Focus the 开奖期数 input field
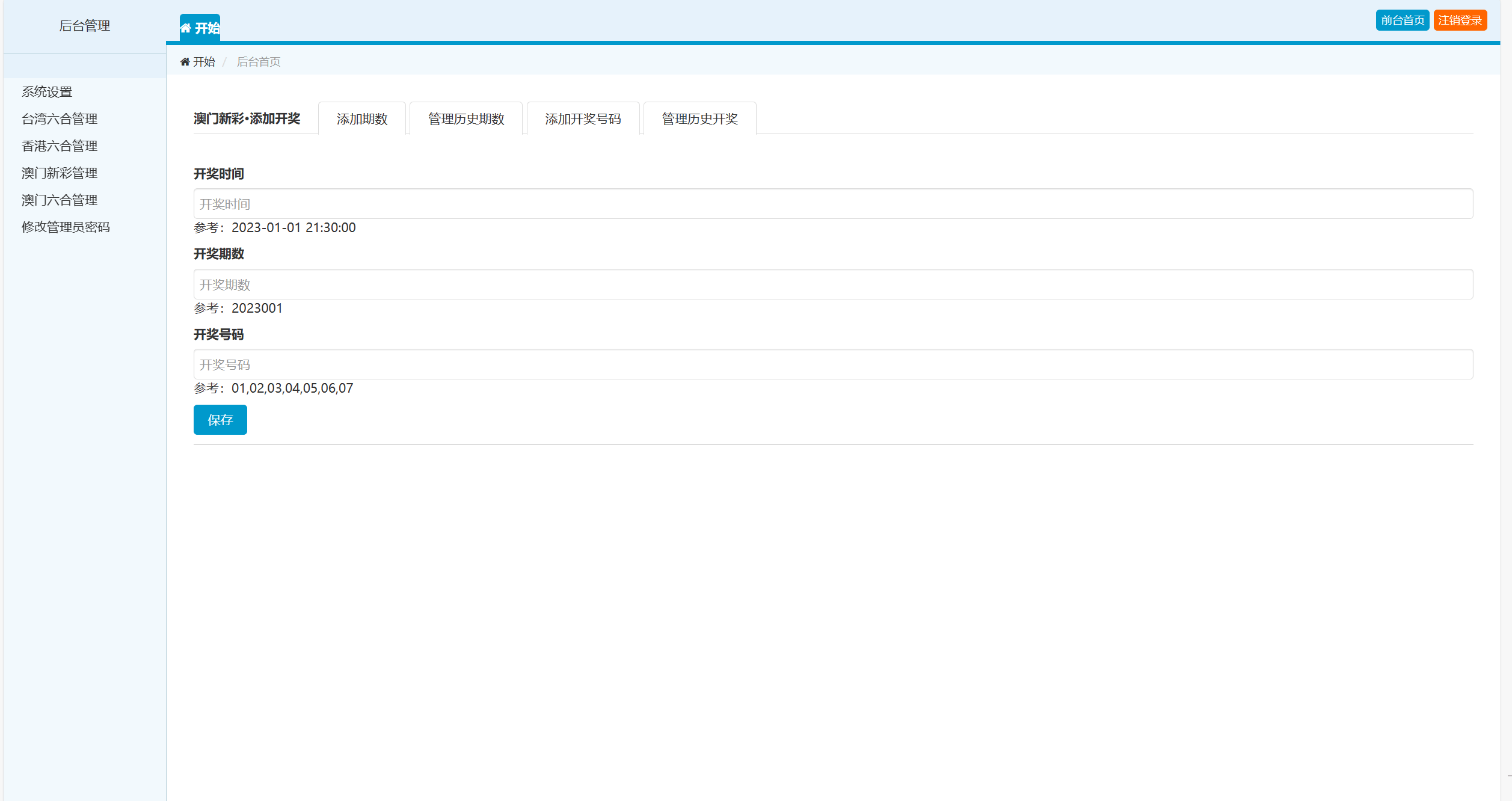The height and width of the screenshot is (801, 1512). 833,284
